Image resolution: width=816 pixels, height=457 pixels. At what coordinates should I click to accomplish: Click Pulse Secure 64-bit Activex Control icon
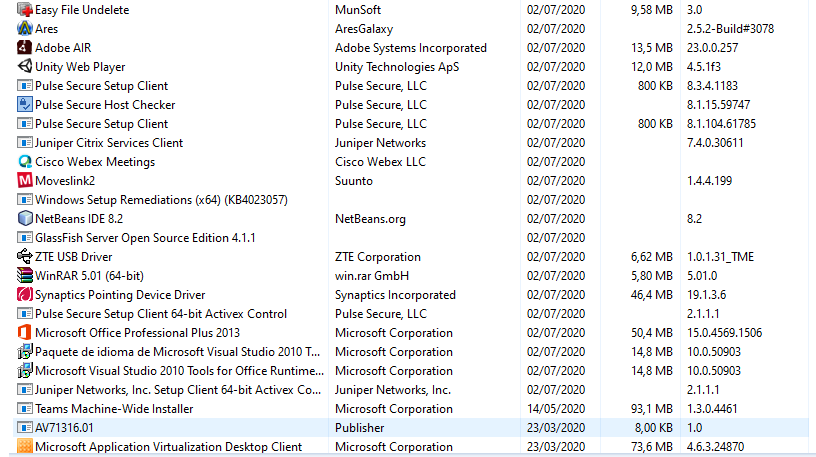pos(24,314)
